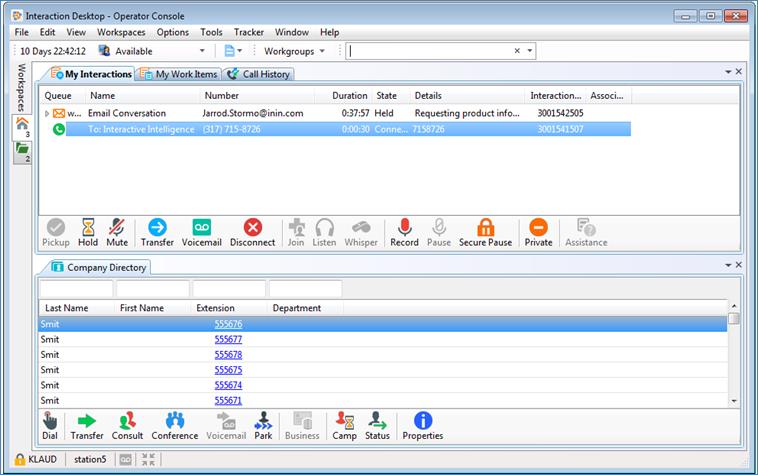Click extension link 555677
The width and height of the screenshot is (758, 475).
click(x=228, y=339)
